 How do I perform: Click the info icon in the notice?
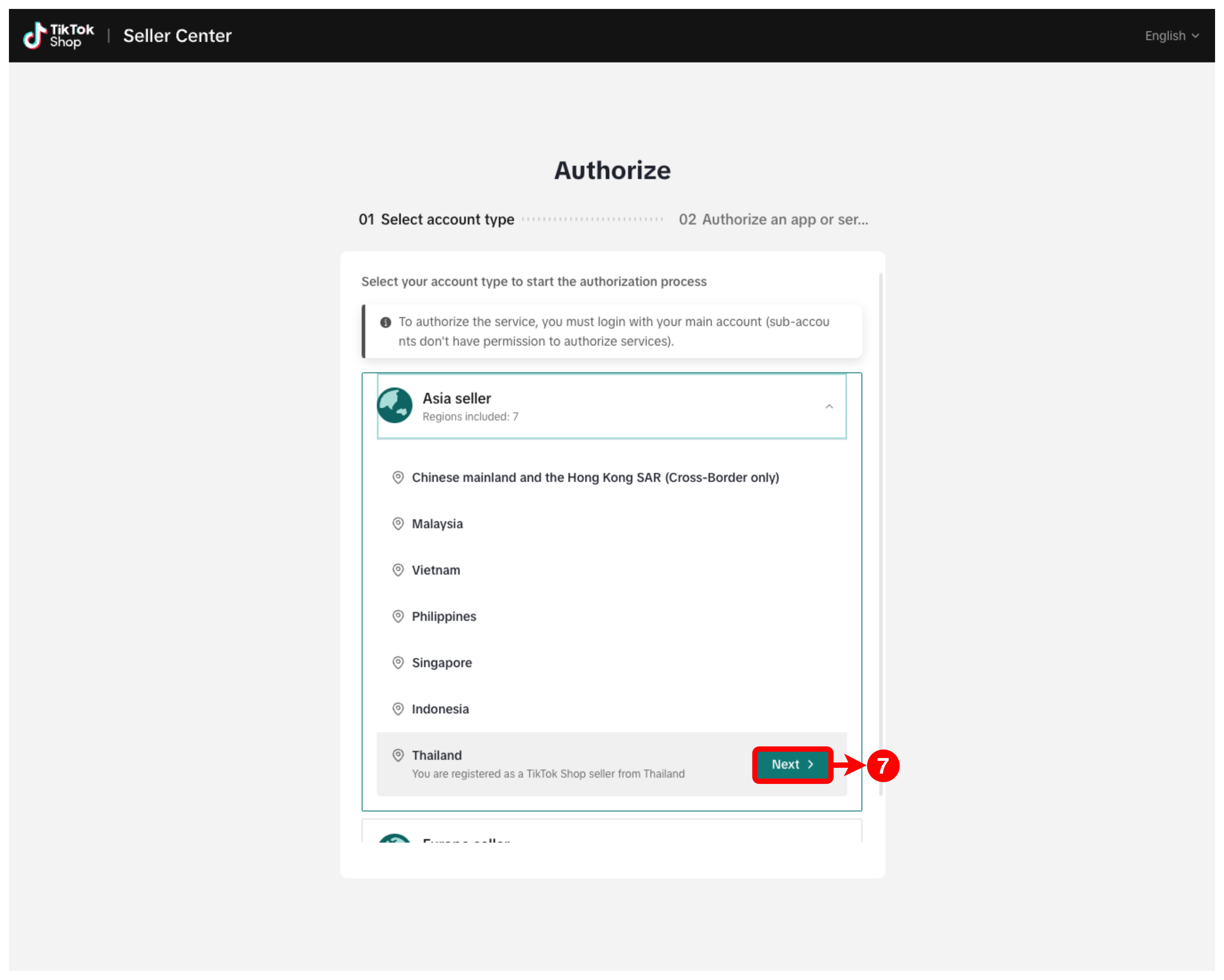(386, 322)
